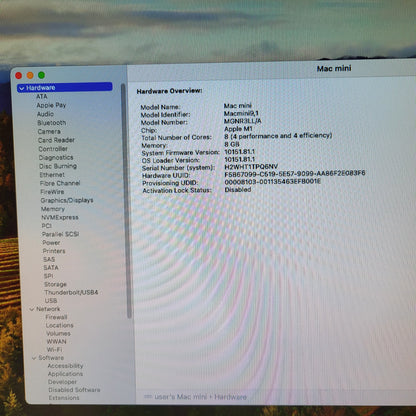Click the Macmini9,1 model identifier value

click(x=241, y=113)
